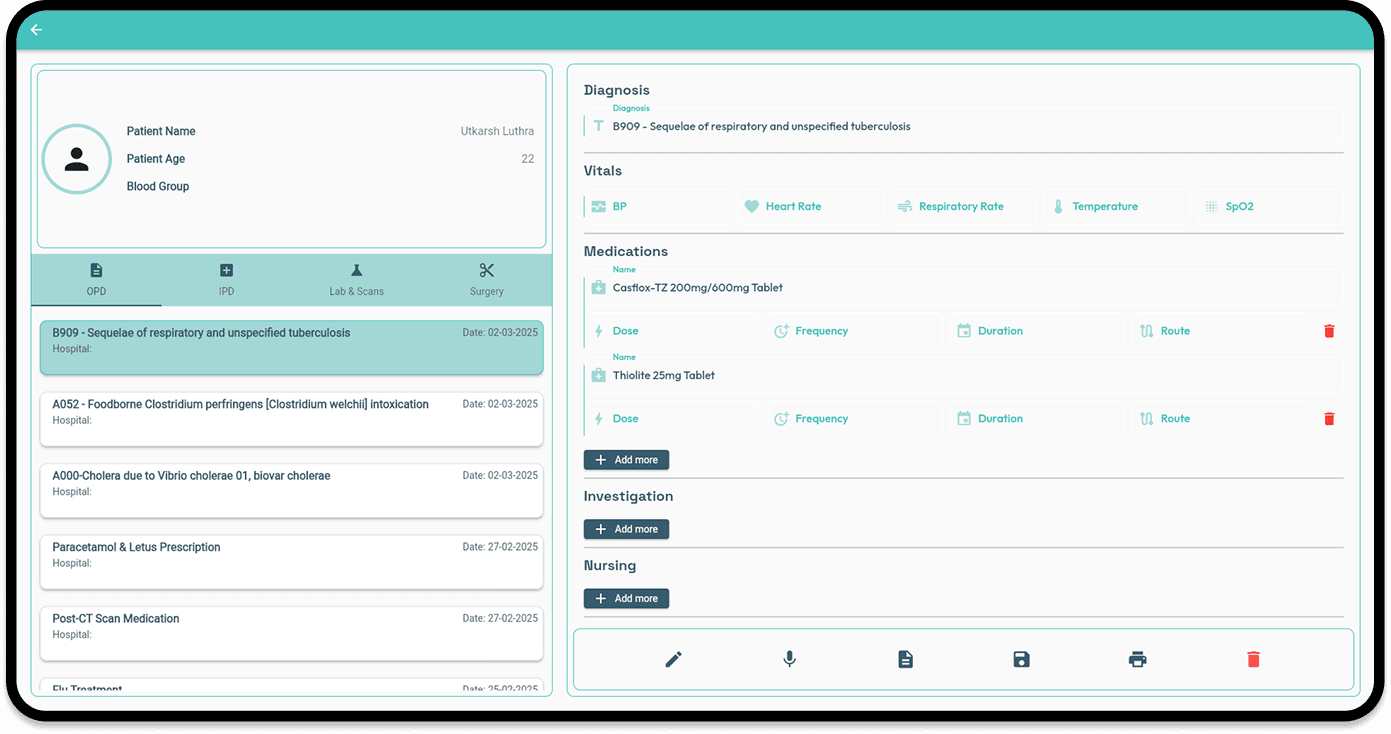
Task: Open the Lab & Scans tab
Action: pyautogui.click(x=356, y=279)
